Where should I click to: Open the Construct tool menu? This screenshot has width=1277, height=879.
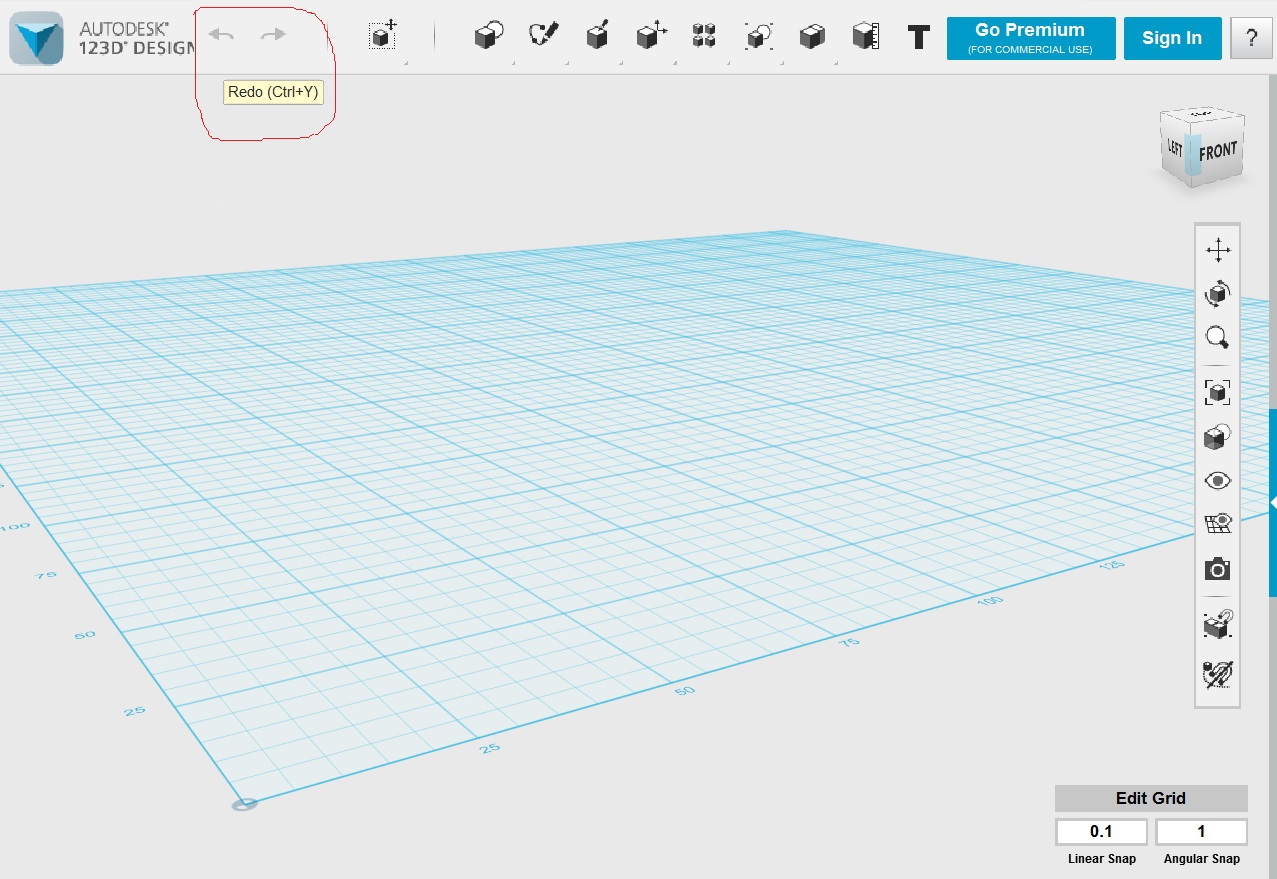click(x=597, y=37)
